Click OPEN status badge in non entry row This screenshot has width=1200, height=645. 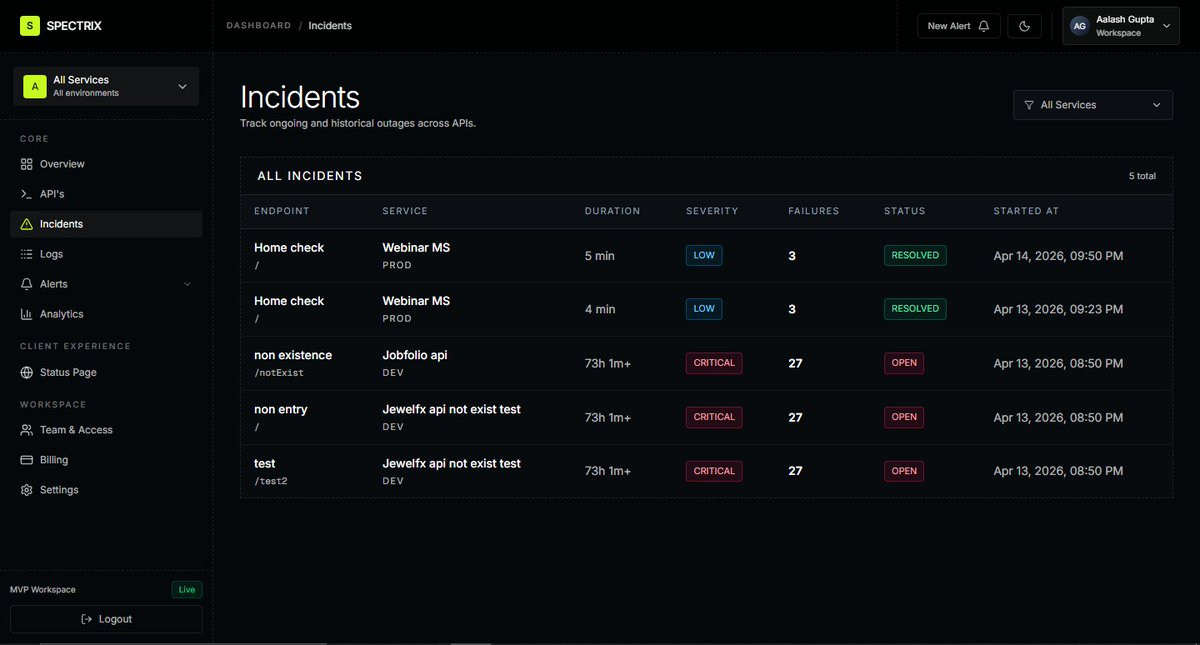click(x=904, y=417)
